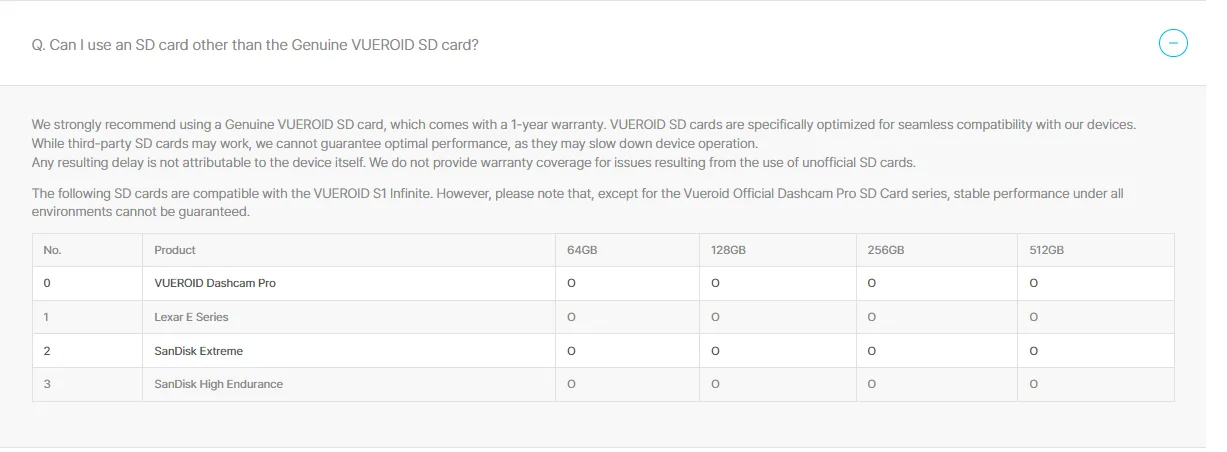The height and width of the screenshot is (452, 1227).
Task: Click the 256GB column header
Action: point(936,250)
